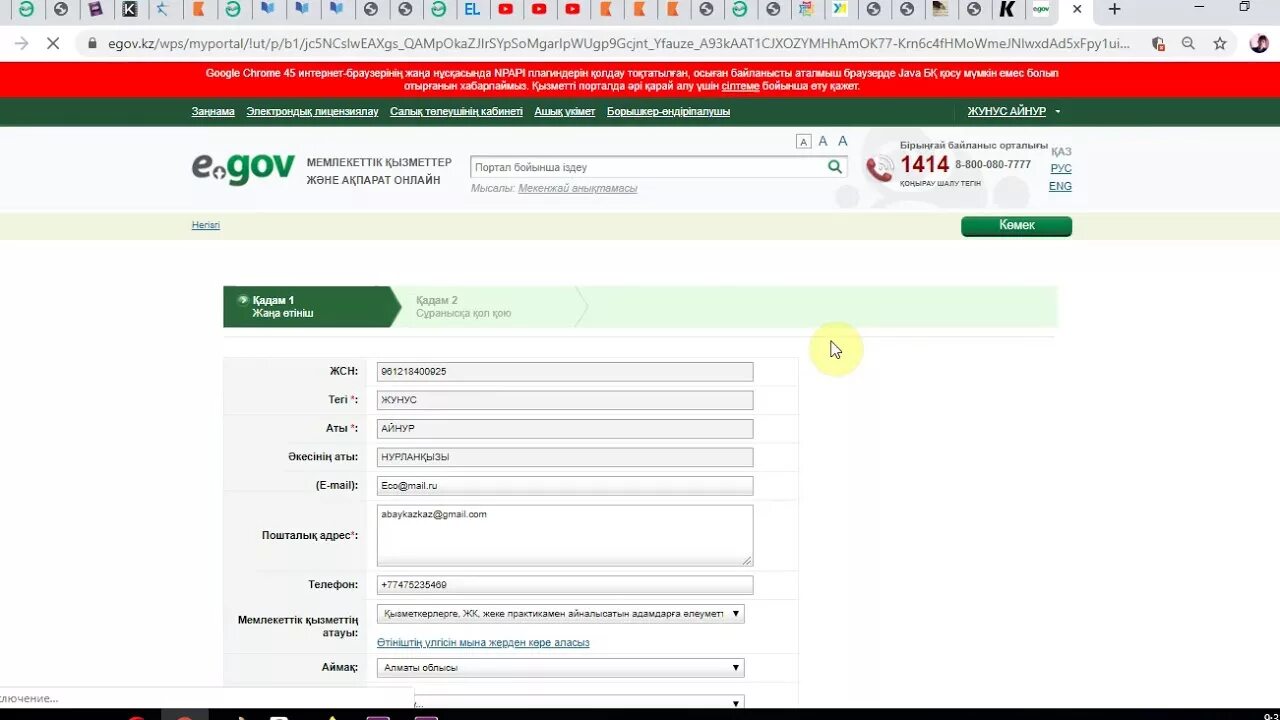
Task: Open Мекенжай анықтамасы example link
Action: [577, 188]
